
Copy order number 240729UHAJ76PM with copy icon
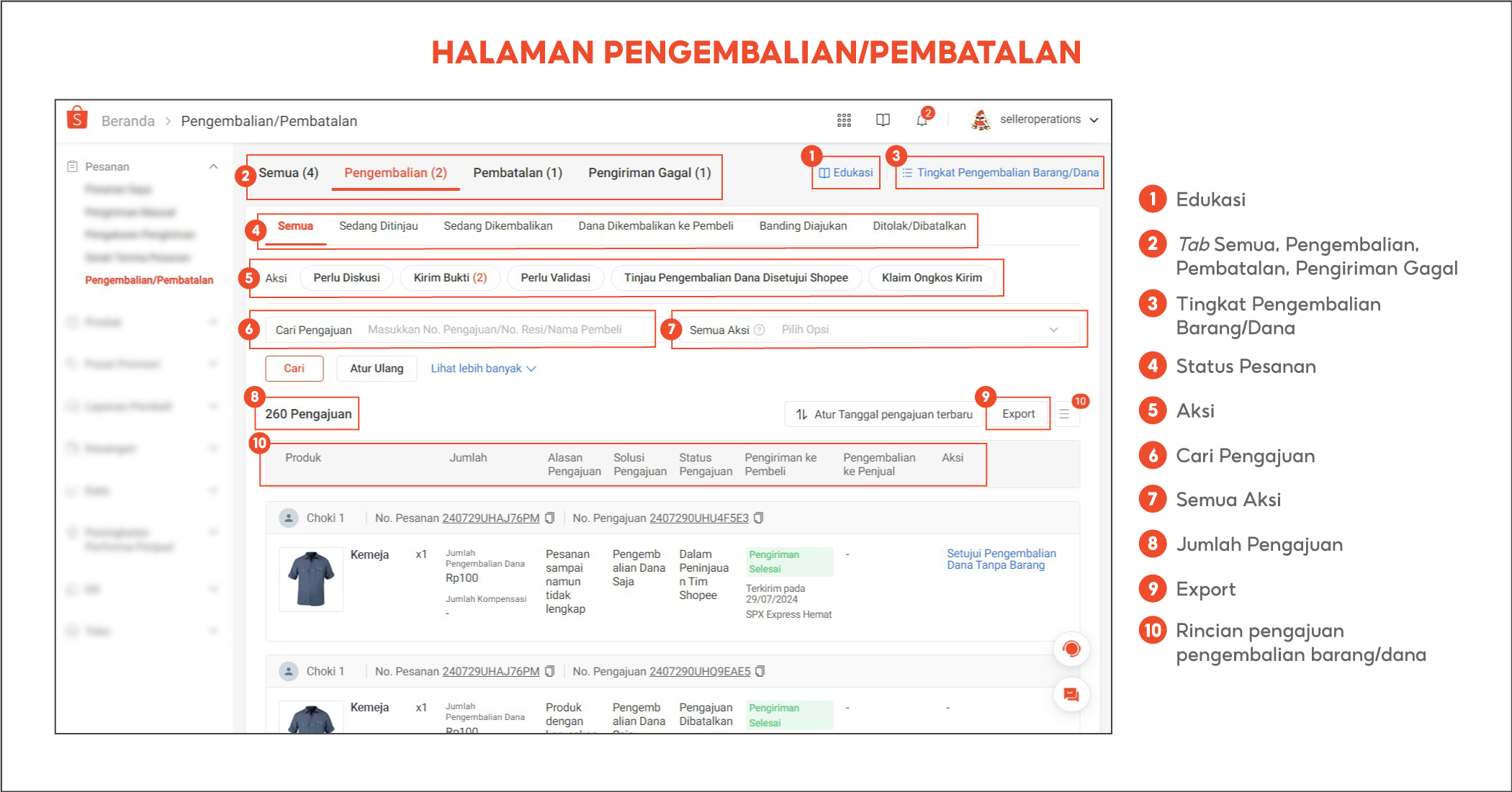tap(549, 518)
